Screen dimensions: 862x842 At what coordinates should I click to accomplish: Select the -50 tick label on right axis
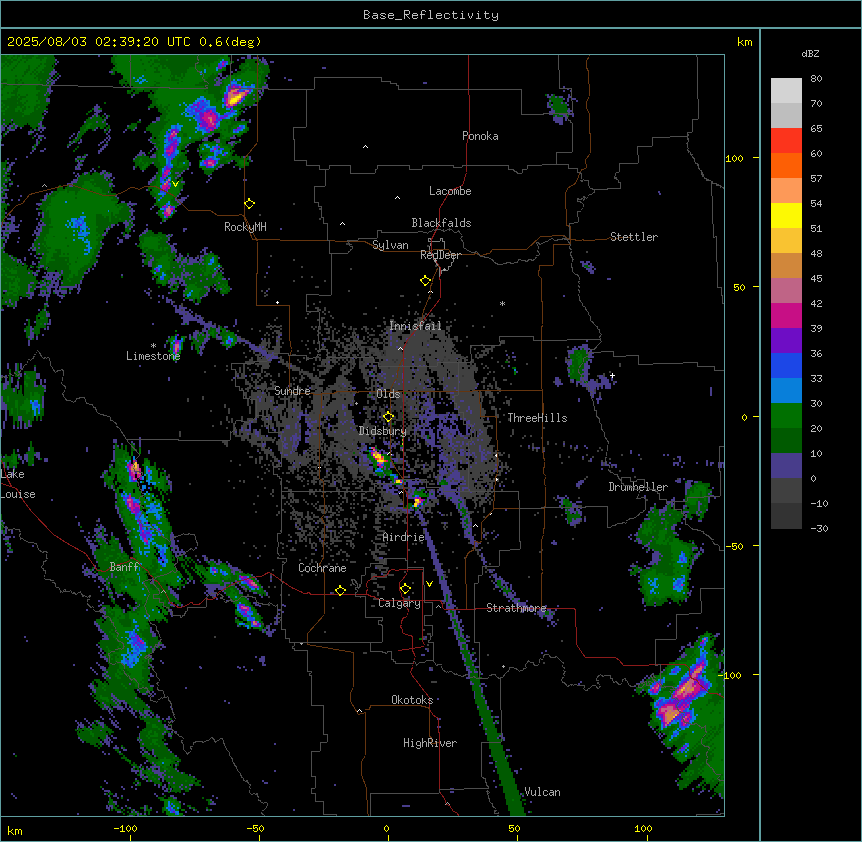tap(734, 546)
